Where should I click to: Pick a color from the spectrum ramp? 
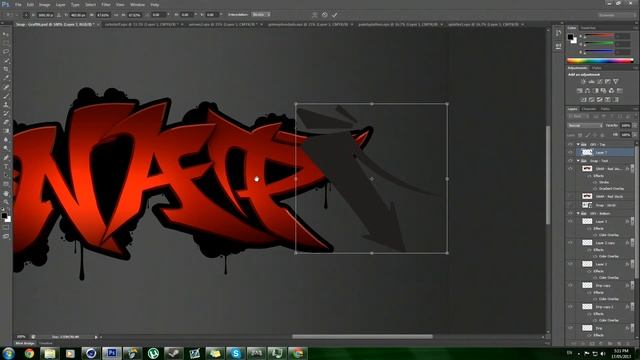coord(600,60)
